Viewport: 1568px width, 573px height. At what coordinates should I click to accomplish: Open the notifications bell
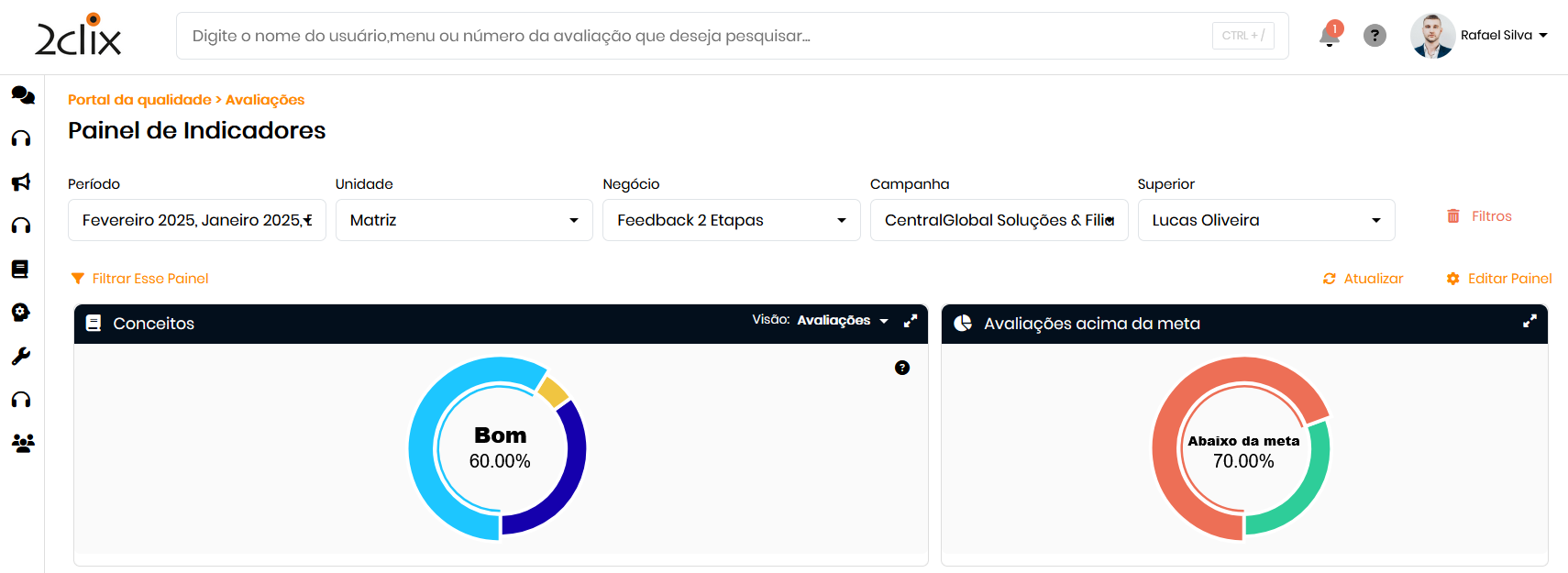pyautogui.click(x=1329, y=36)
